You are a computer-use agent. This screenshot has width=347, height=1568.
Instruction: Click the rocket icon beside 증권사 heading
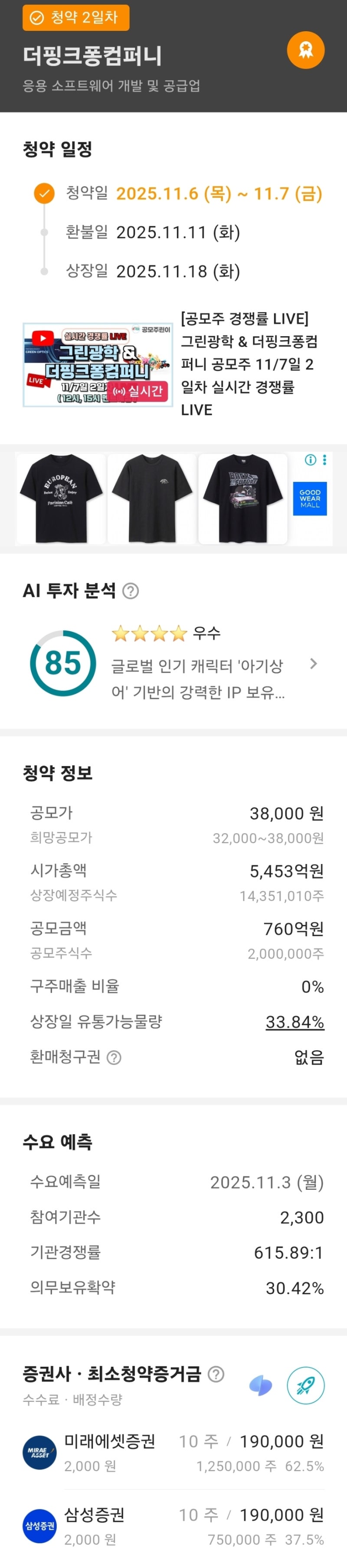tap(306, 1386)
